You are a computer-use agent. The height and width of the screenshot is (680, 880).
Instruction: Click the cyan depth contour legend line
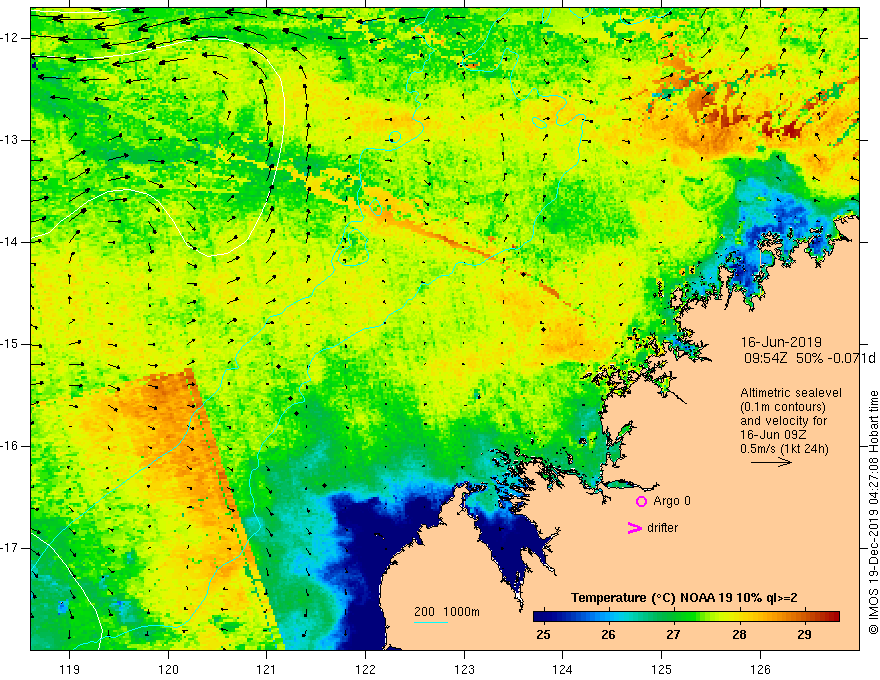point(430,622)
